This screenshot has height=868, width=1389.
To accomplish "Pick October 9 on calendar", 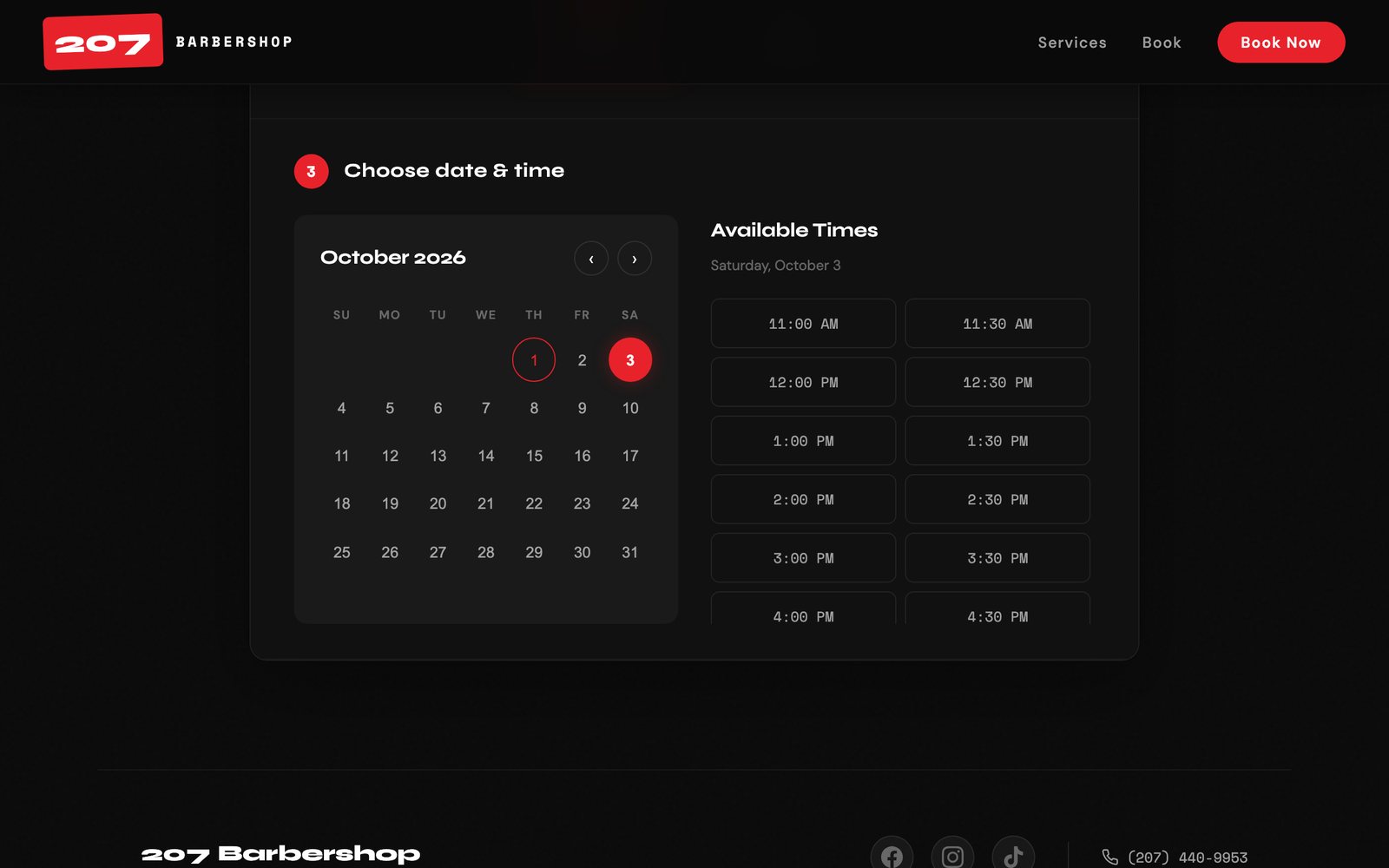I will coord(582,408).
